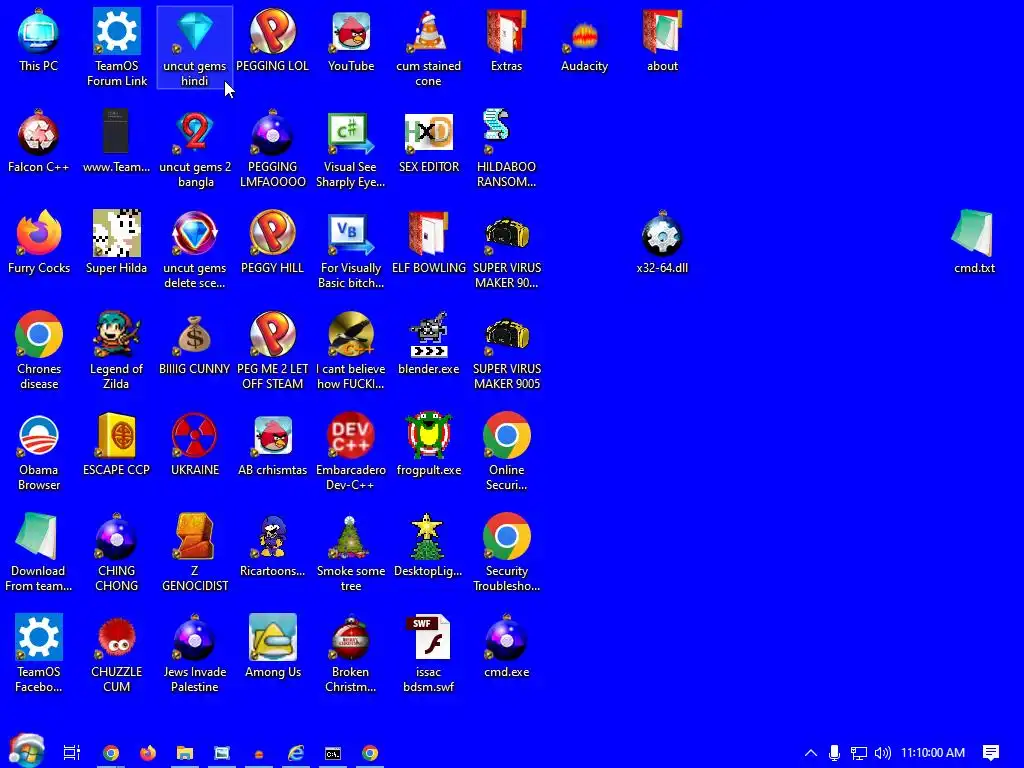Viewport: 1024px width, 768px height.
Task: Switch to Command Prompt in taskbar
Action: click(x=332, y=754)
